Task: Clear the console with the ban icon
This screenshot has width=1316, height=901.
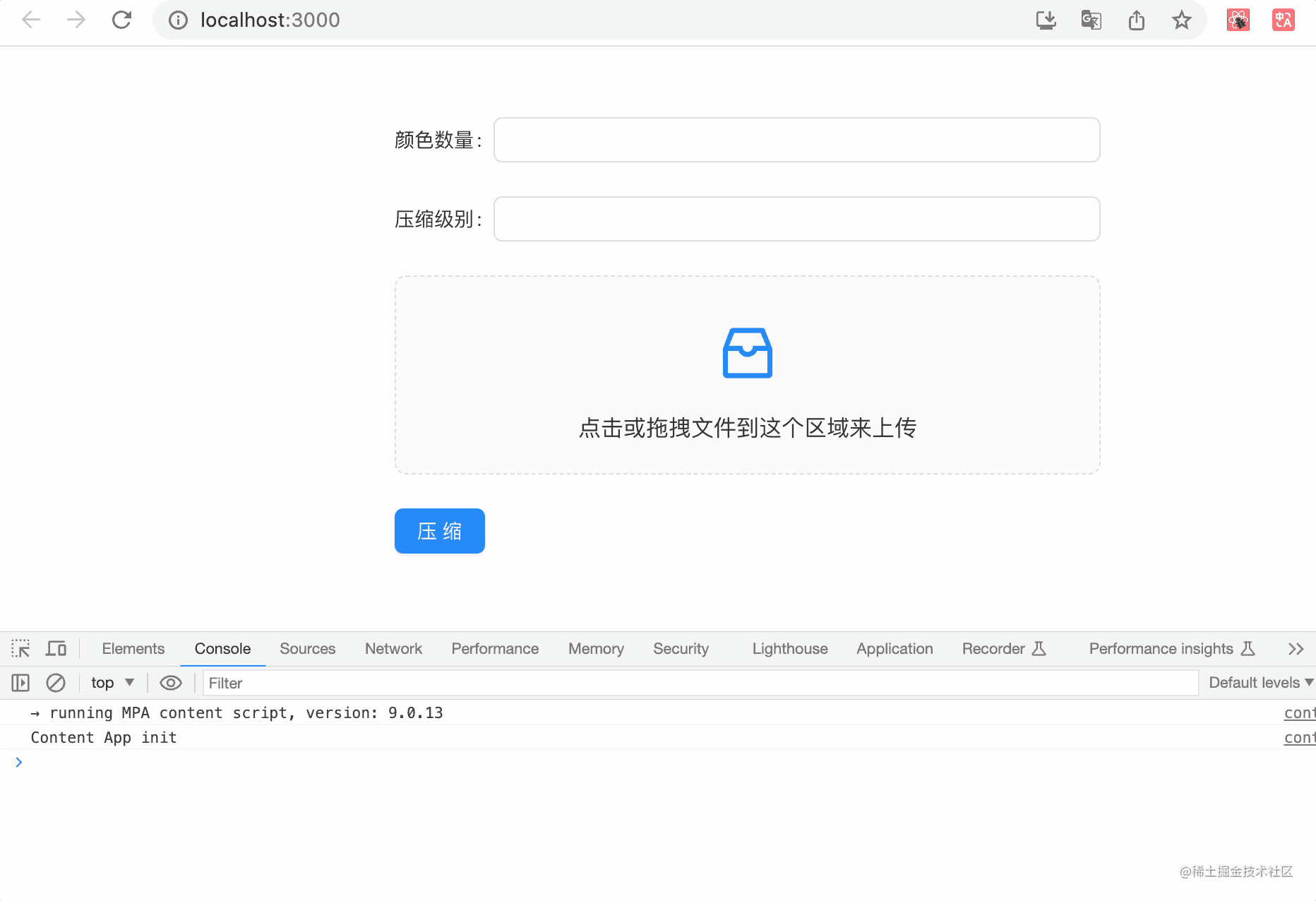Action: [56, 683]
